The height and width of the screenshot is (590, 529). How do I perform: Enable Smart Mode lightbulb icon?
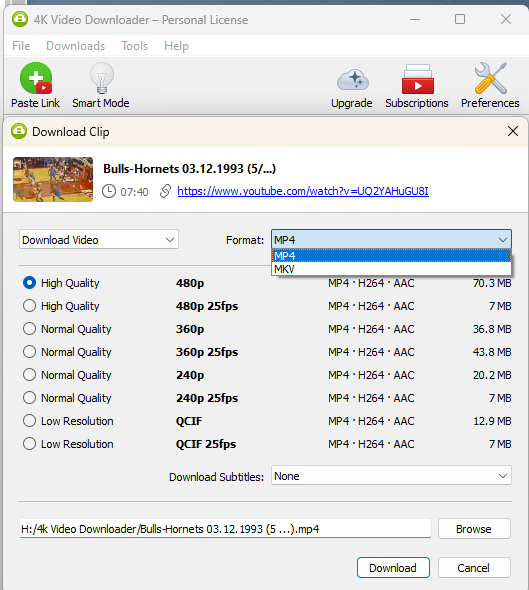point(102,78)
